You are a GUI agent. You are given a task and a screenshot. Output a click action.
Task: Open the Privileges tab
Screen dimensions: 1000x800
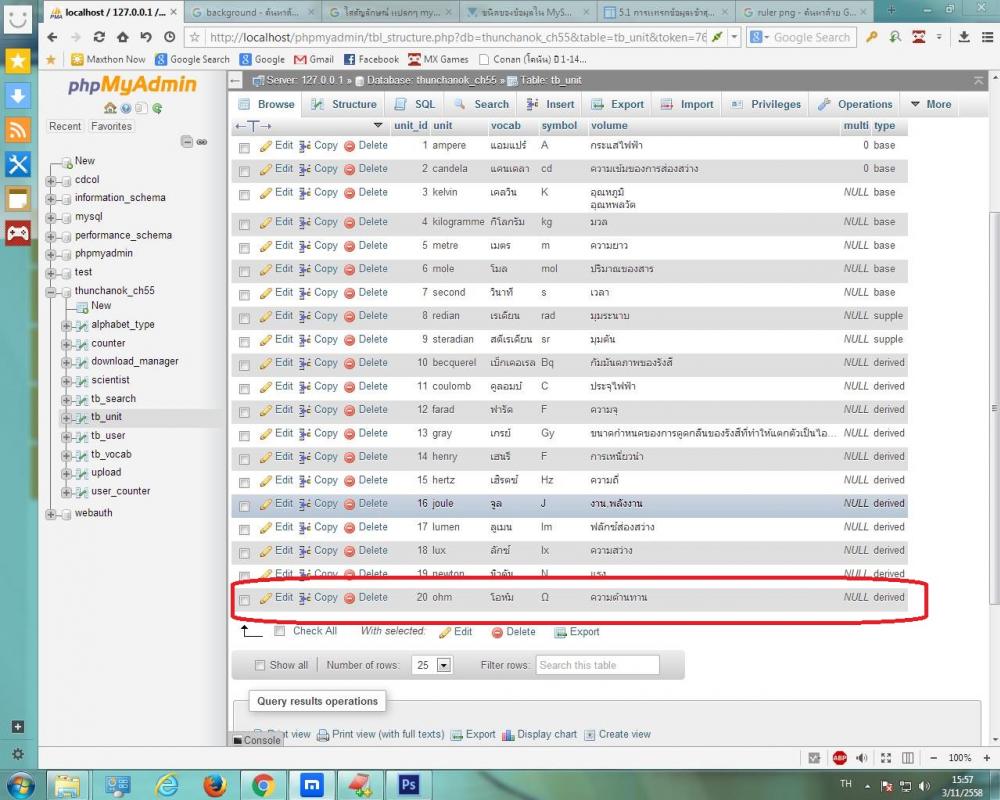click(x=766, y=104)
